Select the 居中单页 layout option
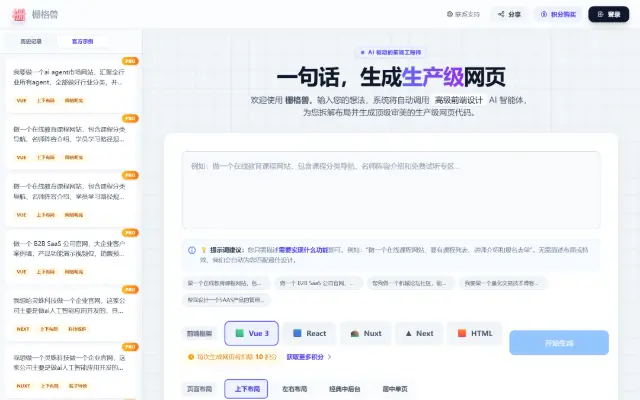 click(x=395, y=389)
